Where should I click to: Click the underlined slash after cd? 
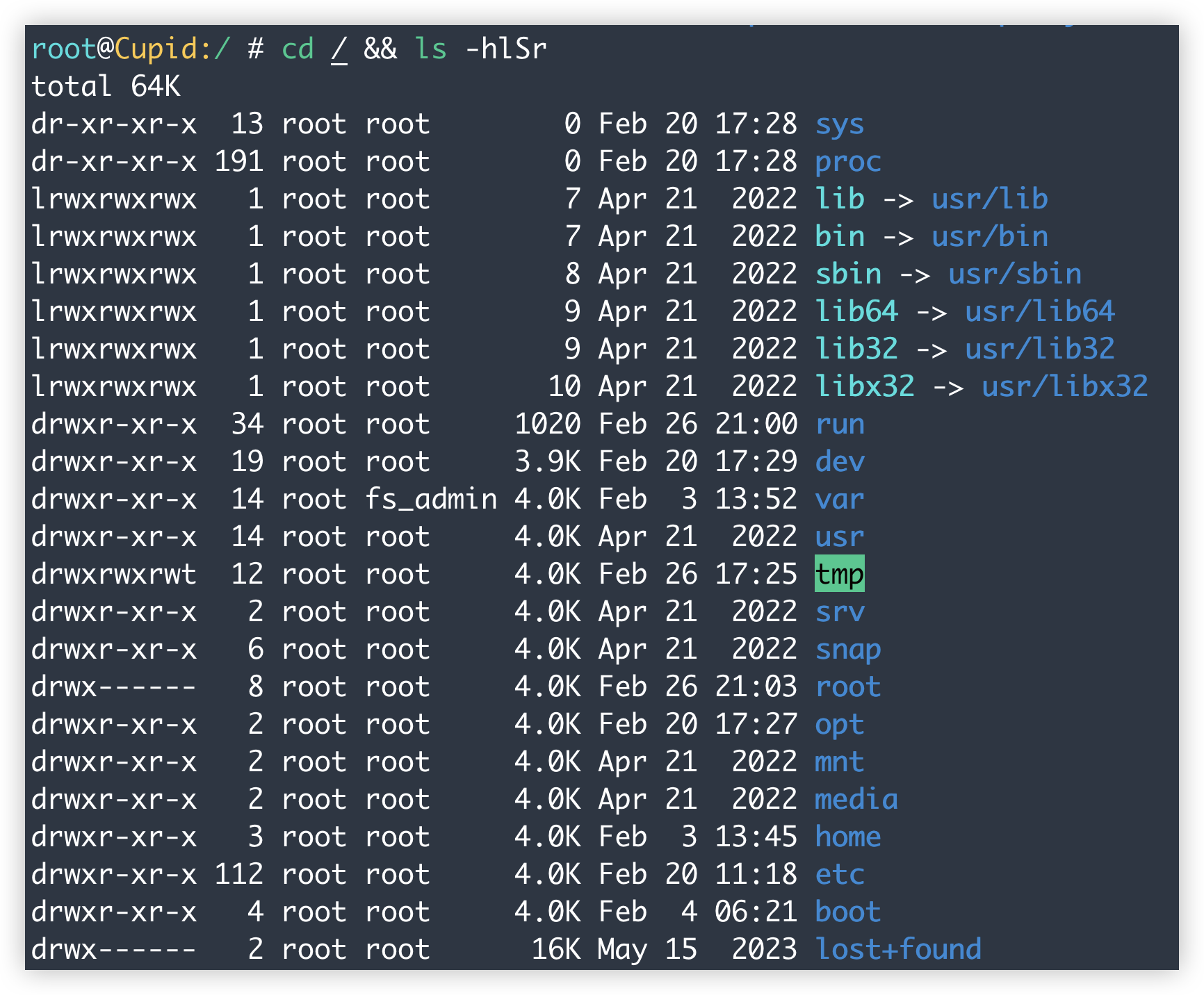click(339, 49)
